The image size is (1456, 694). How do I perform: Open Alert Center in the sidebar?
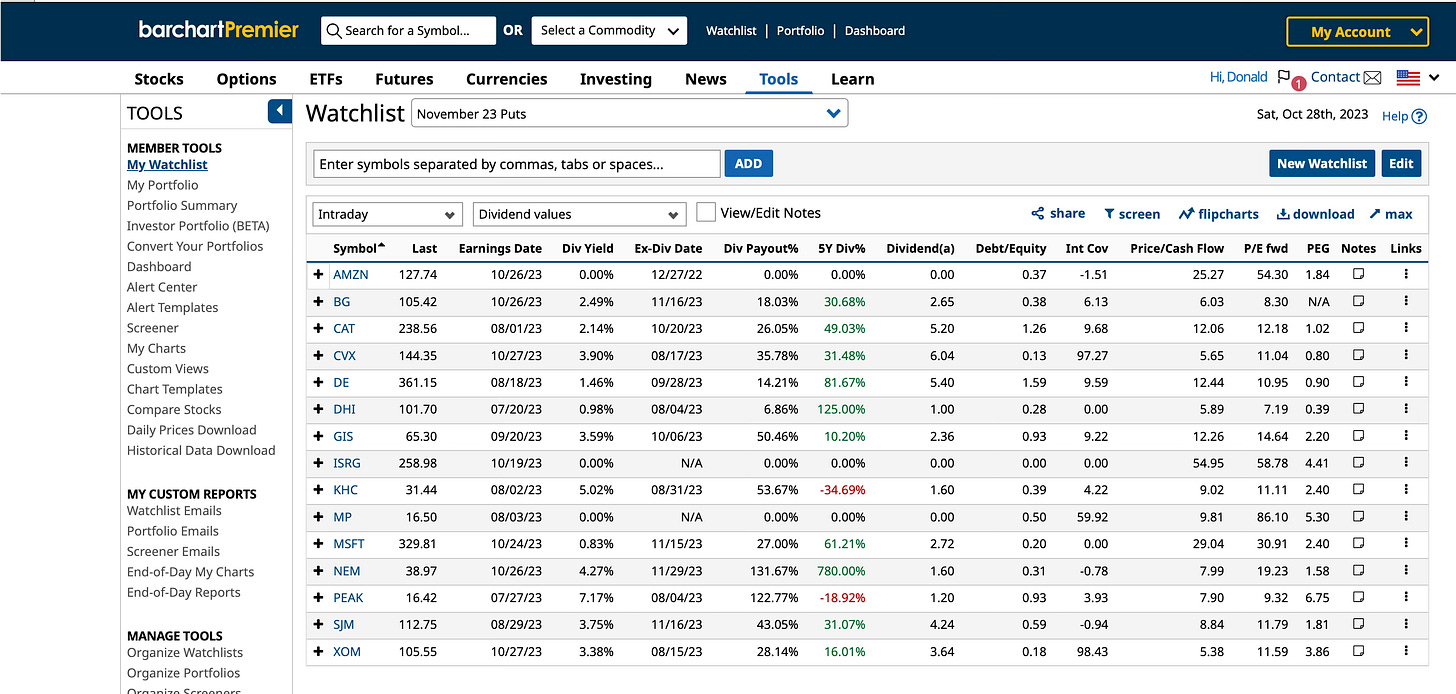click(x=162, y=287)
